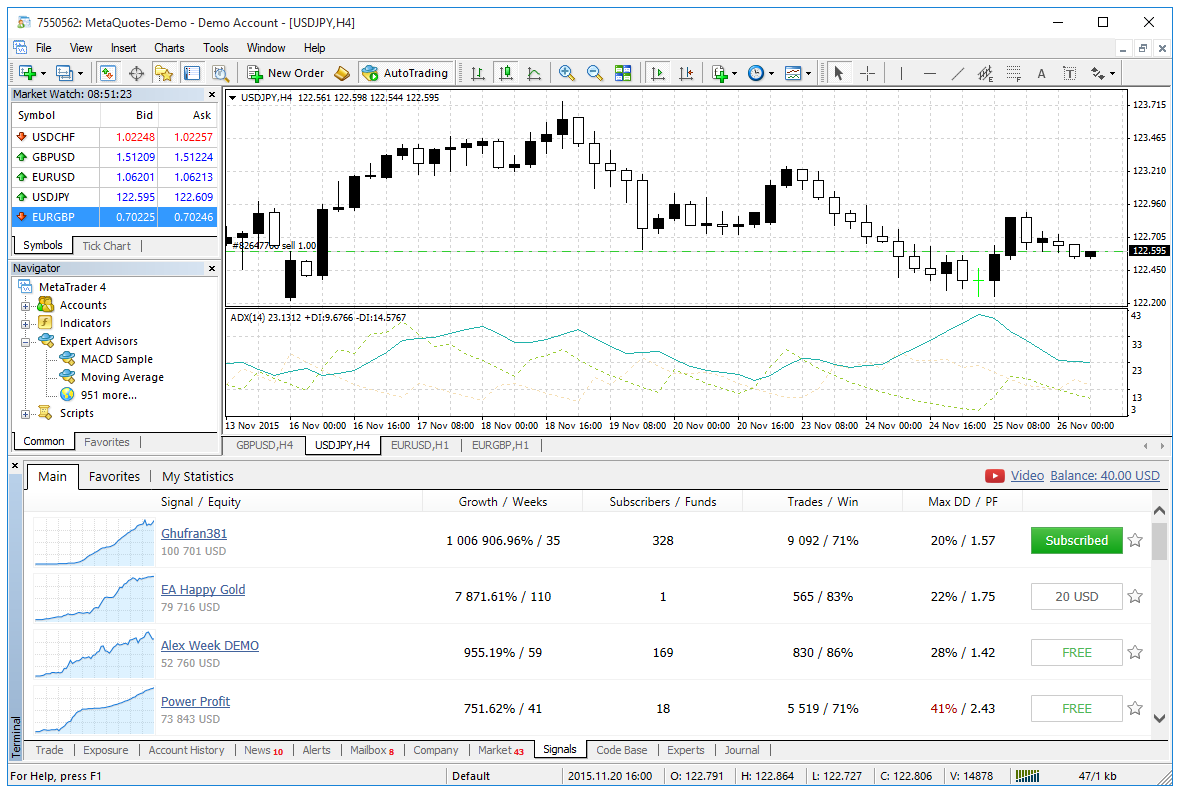Open the Code Base terminal tab
Image resolution: width=1180 pixels, height=786 pixels.
622,750
